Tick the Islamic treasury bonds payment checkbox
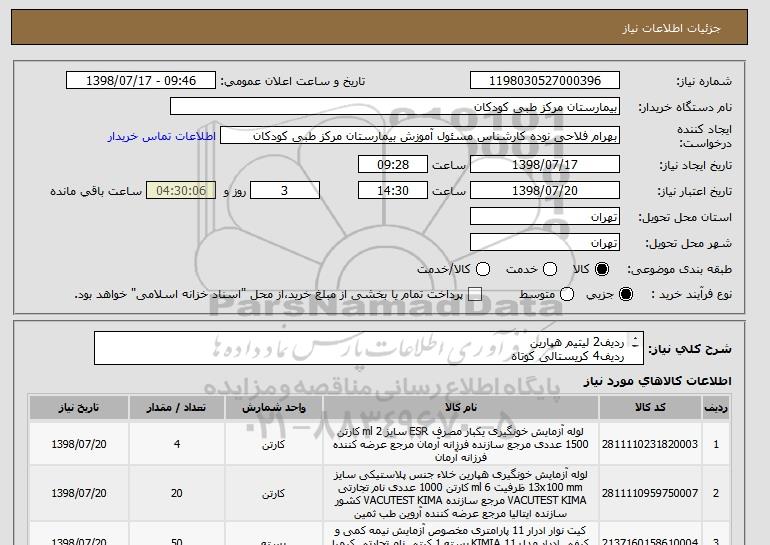The width and height of the screenshot is (770, 545). 475,294
